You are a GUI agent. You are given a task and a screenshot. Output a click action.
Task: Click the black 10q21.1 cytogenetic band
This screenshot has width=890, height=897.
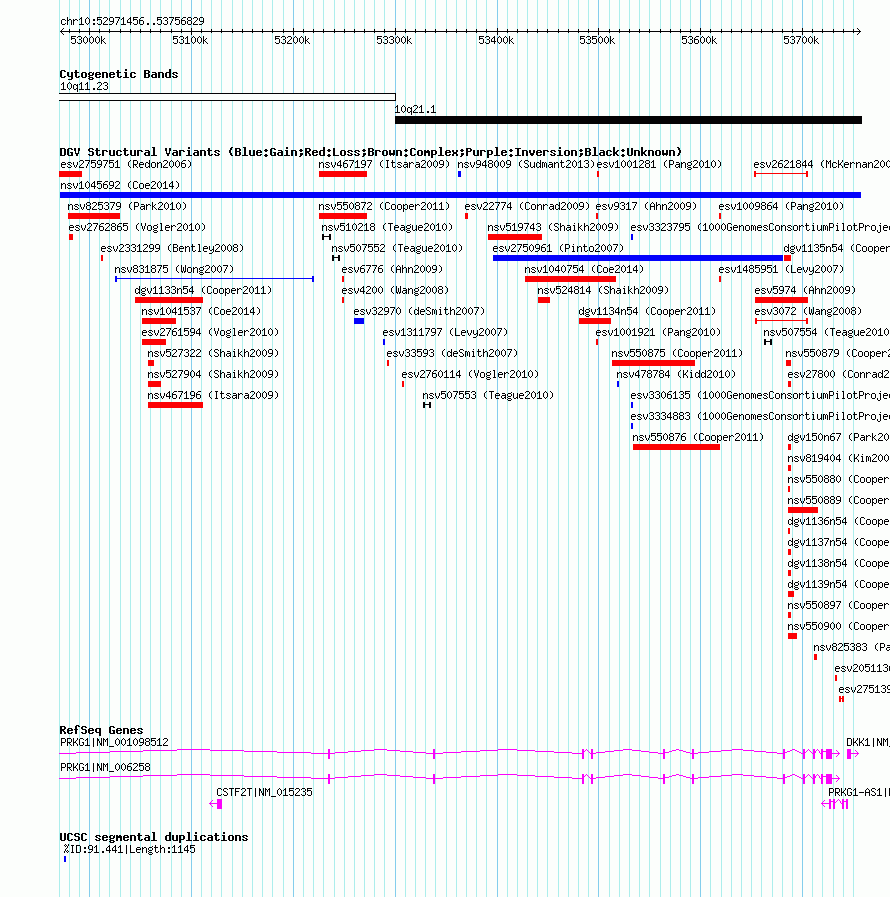click(x=628, y=120)
